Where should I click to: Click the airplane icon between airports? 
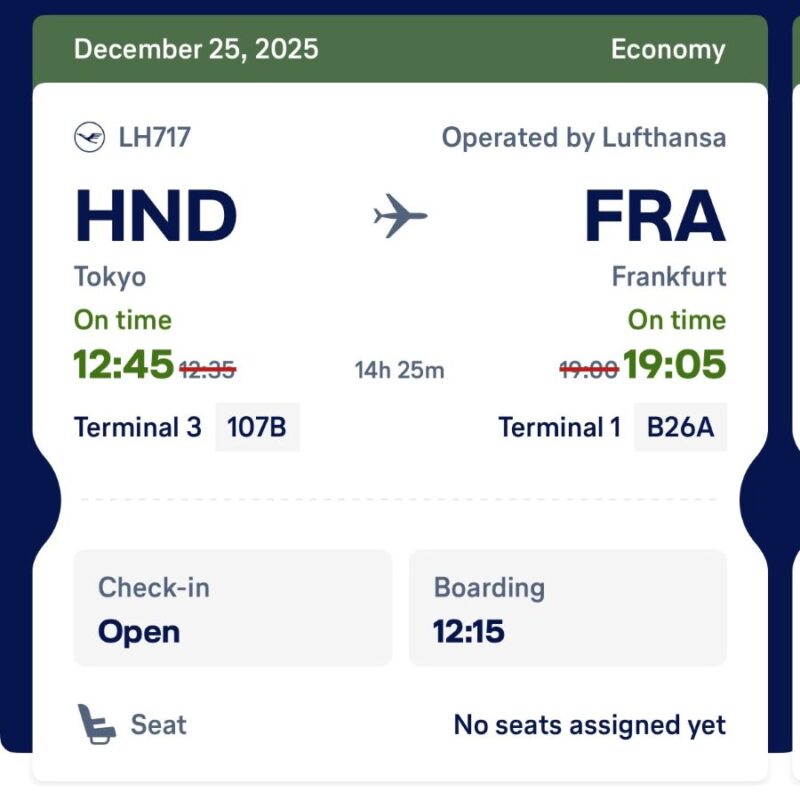click(400, 215)
